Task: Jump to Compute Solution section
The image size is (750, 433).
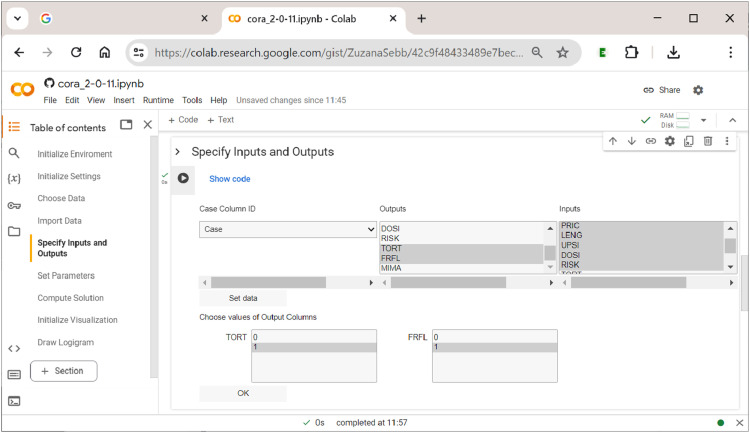Action: point(70,298)
